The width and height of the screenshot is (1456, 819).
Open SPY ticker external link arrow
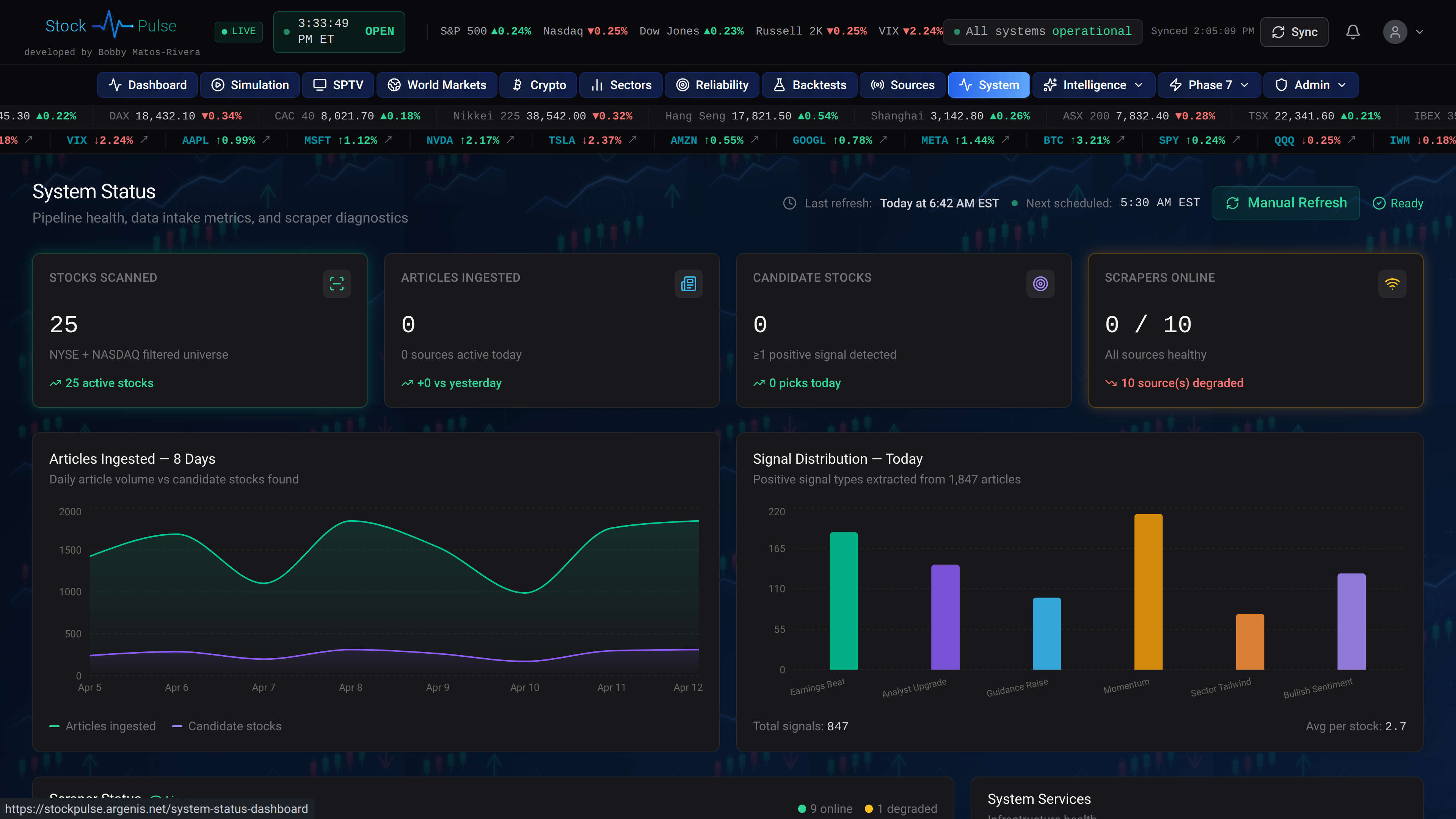click(1236, 140)
